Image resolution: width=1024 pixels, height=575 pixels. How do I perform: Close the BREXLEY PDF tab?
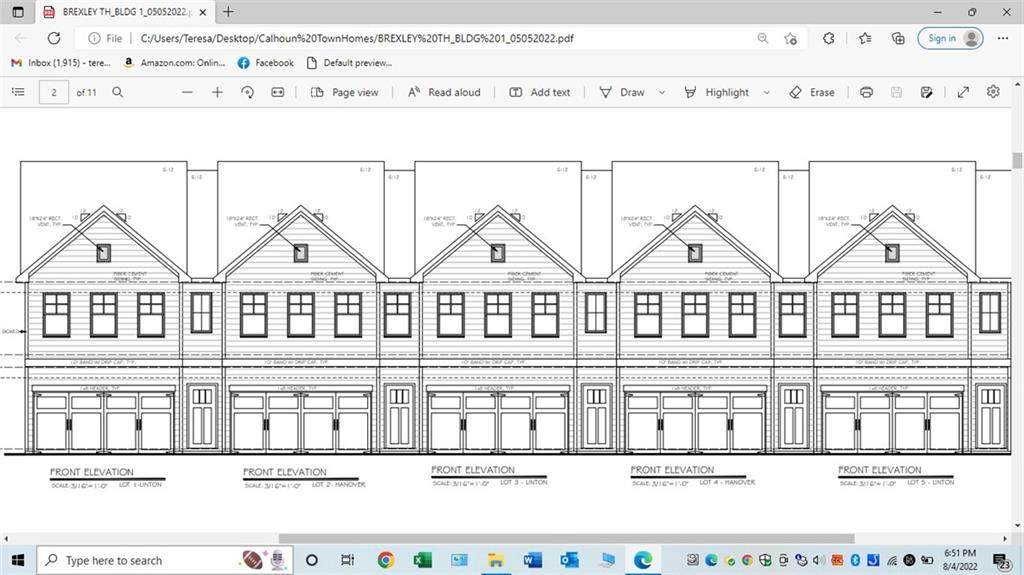(203, 12)
